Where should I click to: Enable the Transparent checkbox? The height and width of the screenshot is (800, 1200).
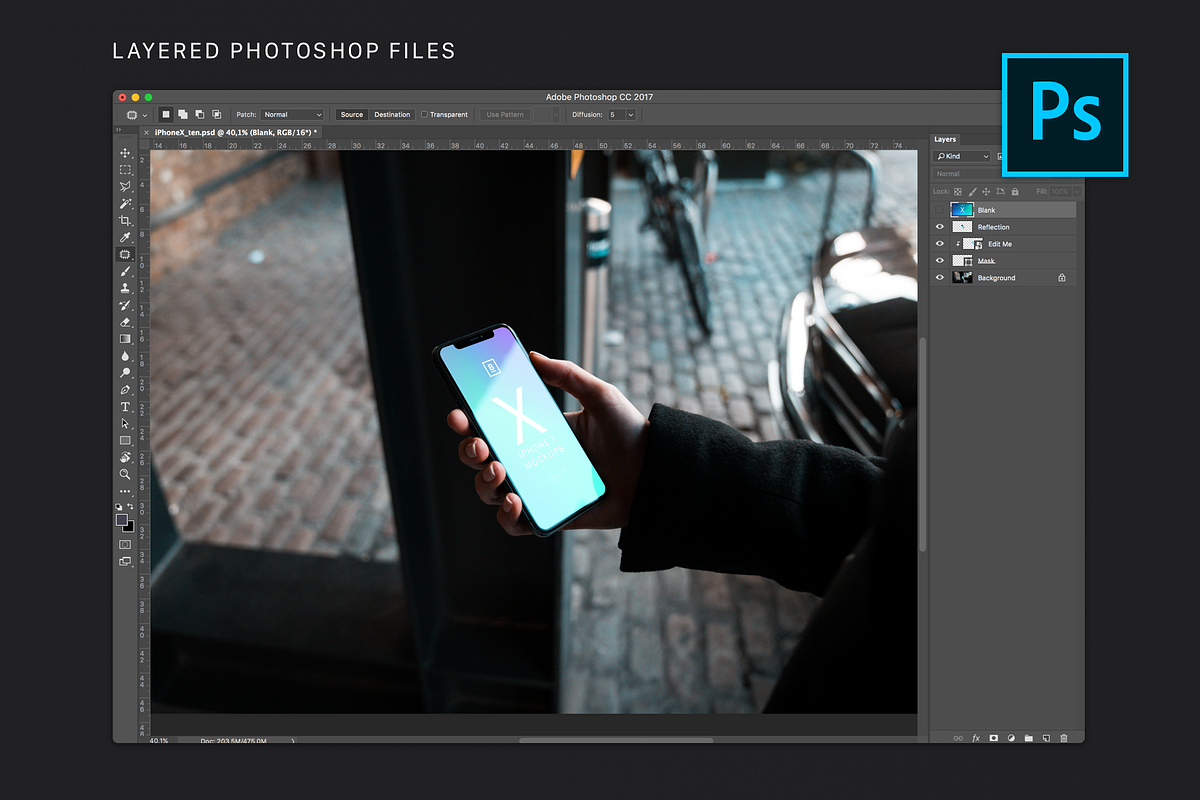click(x=425, y=115)
